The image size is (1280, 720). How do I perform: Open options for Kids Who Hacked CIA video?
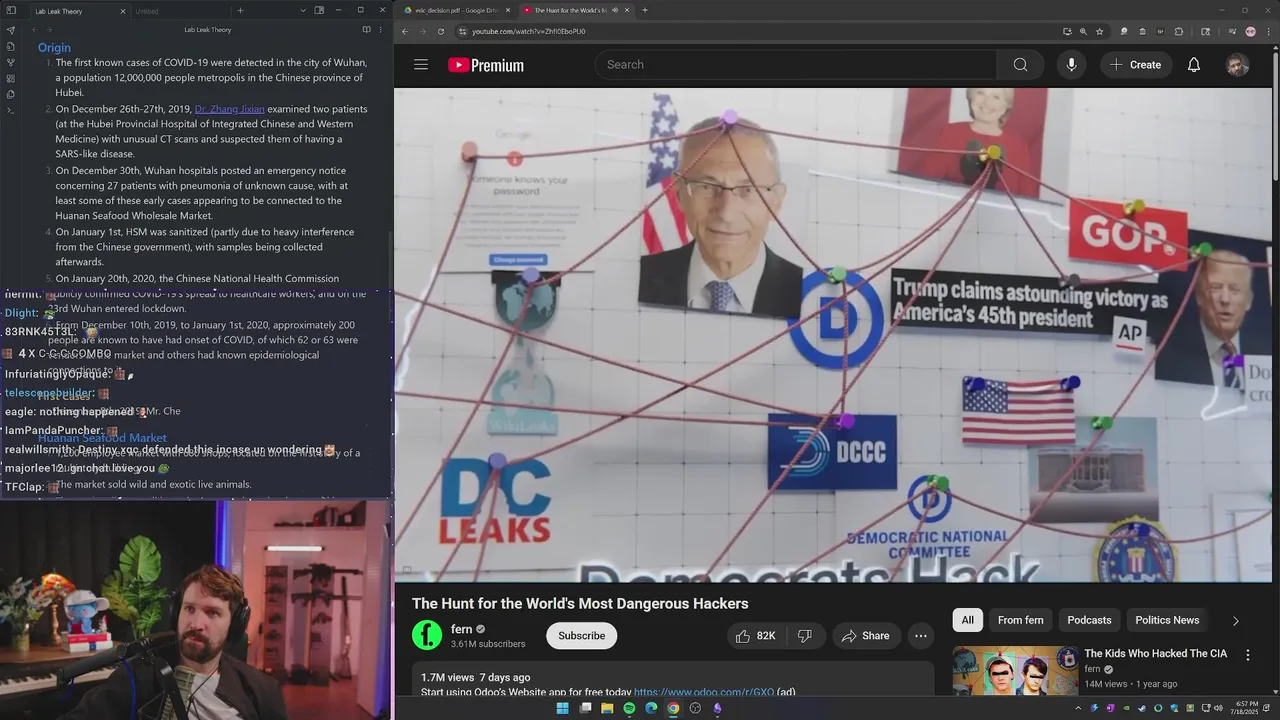coord(1247,655)
